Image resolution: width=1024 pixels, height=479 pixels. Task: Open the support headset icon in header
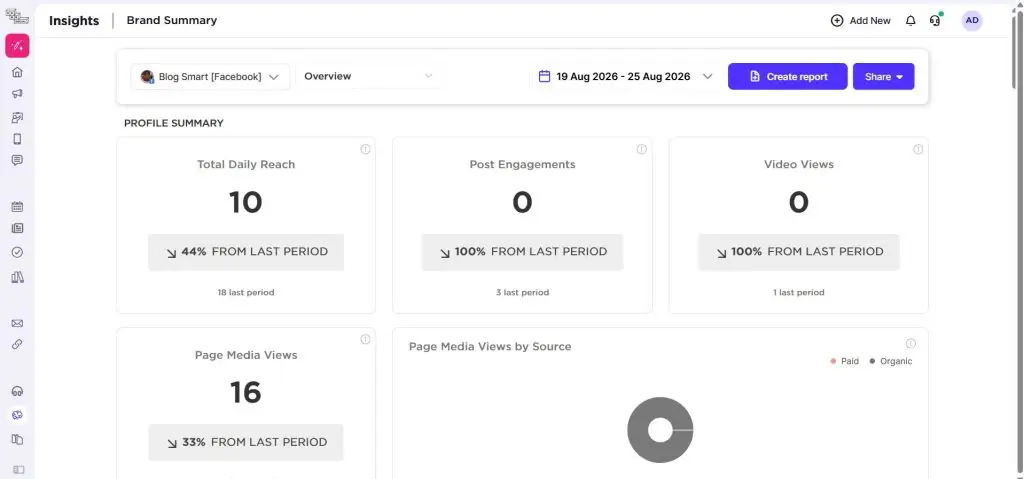(x=935, y=21)
